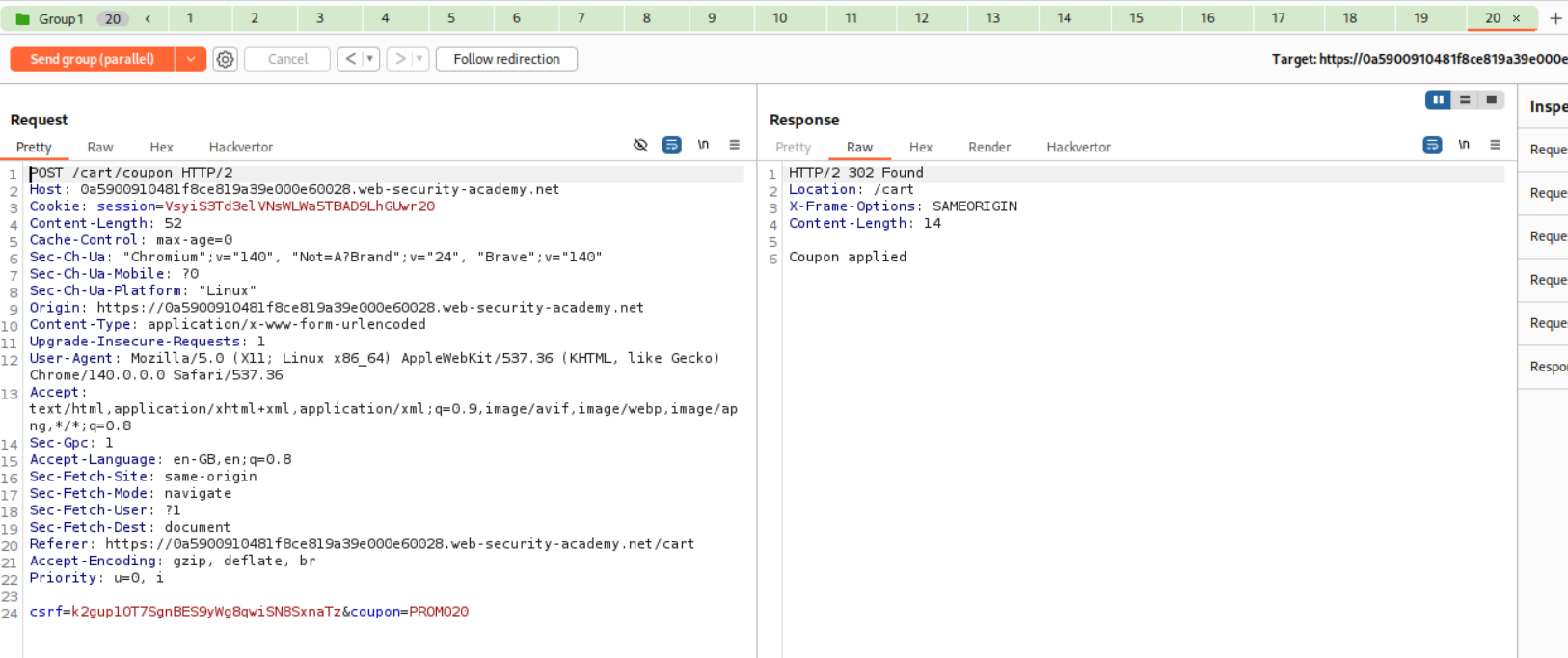Click the Follow redirection button
This screenshot has height=658, width=1568.
pos(506,60)
